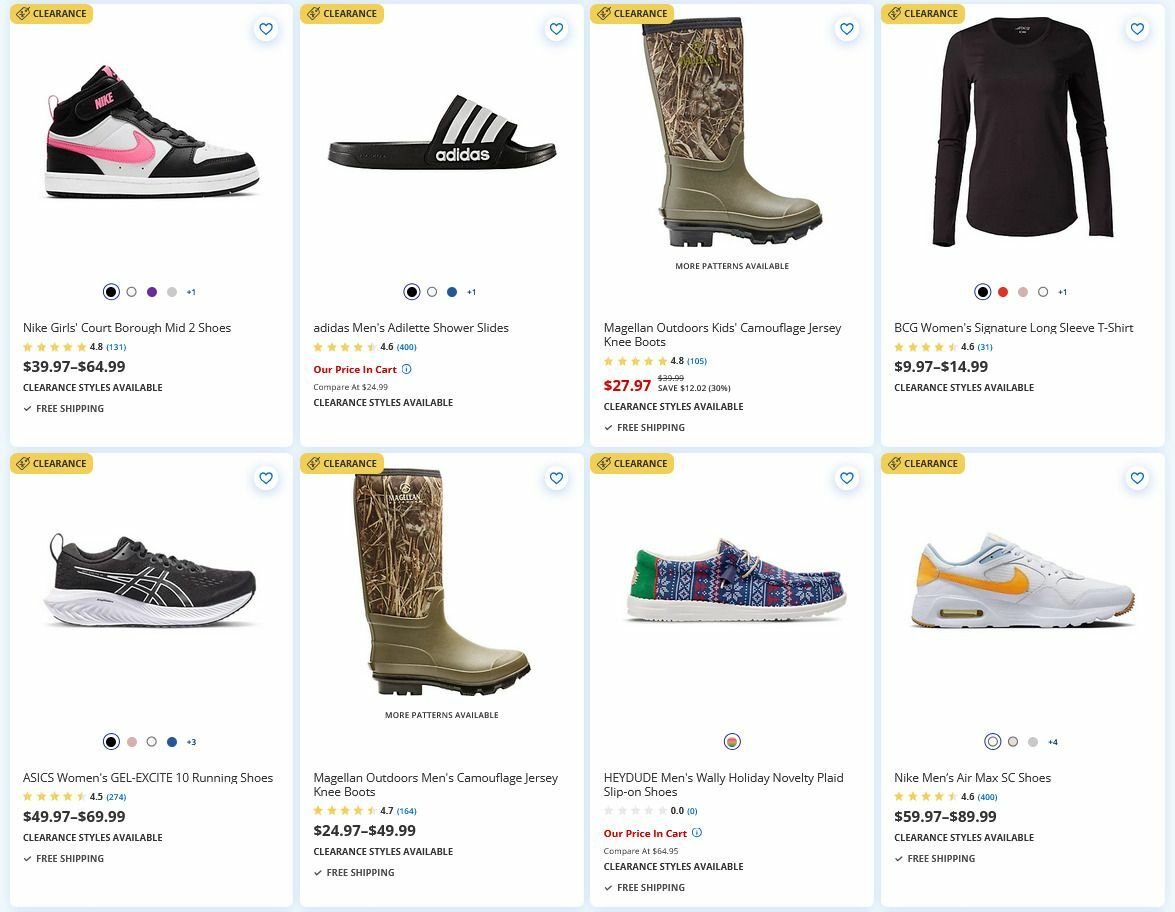The image size is (1175, 912).
Task: Add the adidas Adilette Slides to your wishlist
Action: 556,29
